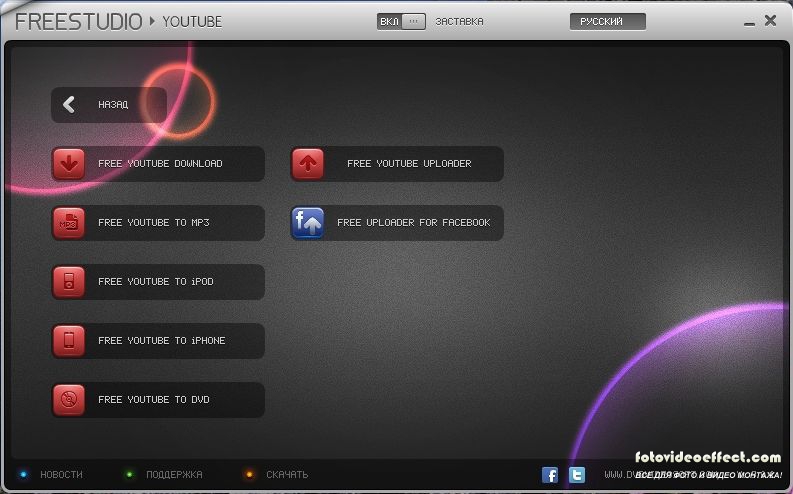Launch Free Uploader for Facebook
The height and width of the screenshot is (494, 793).
pyautogui.click(x=397, y=223)
